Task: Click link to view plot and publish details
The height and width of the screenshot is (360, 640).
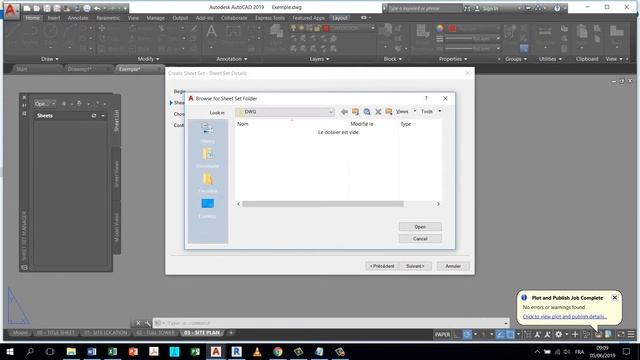Action: (565, 316)
